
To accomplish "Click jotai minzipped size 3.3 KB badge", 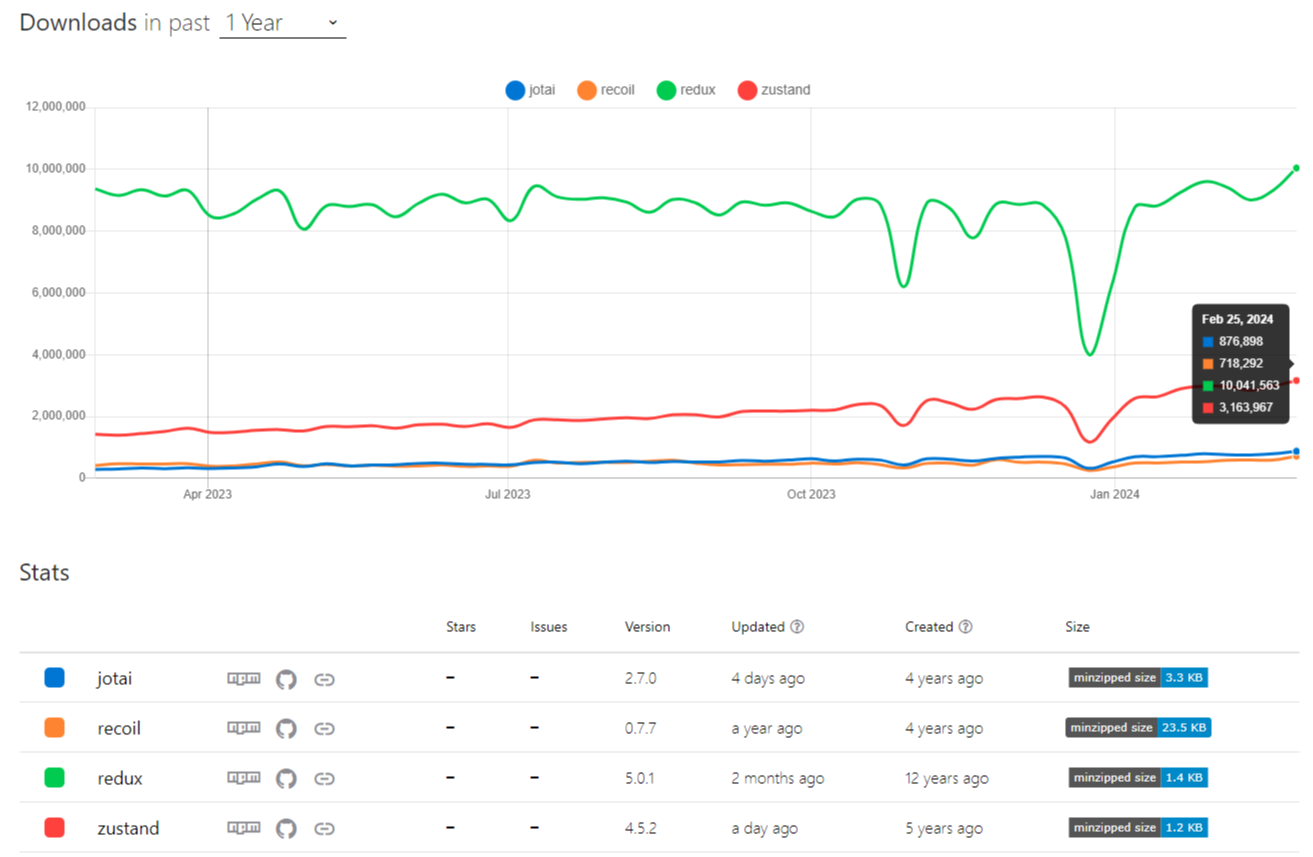I will [x=1138, y=678].
